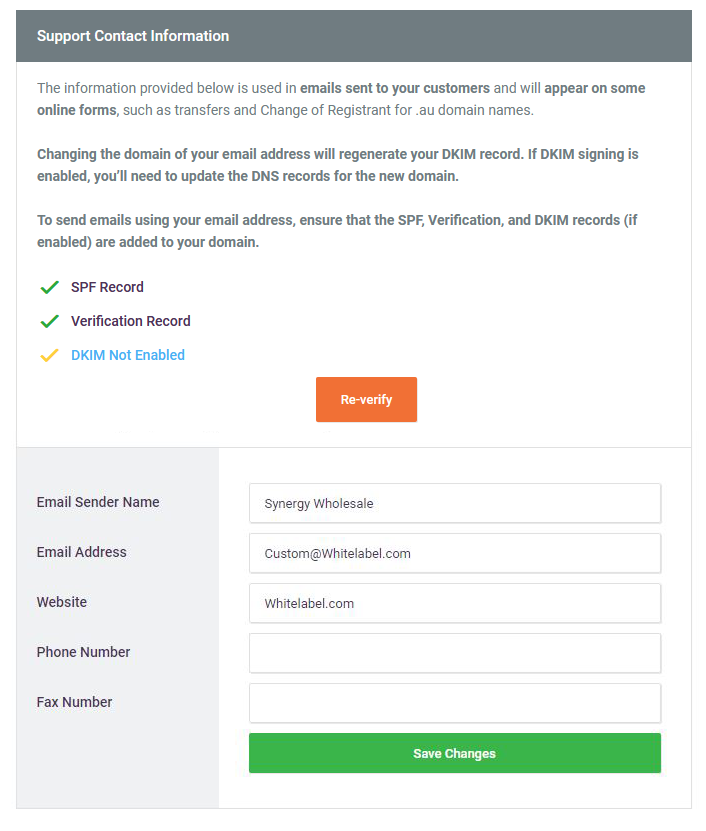This screenshot has height=831, width=706.
Task: Click the Email Sender Name label
Action: 98,502
